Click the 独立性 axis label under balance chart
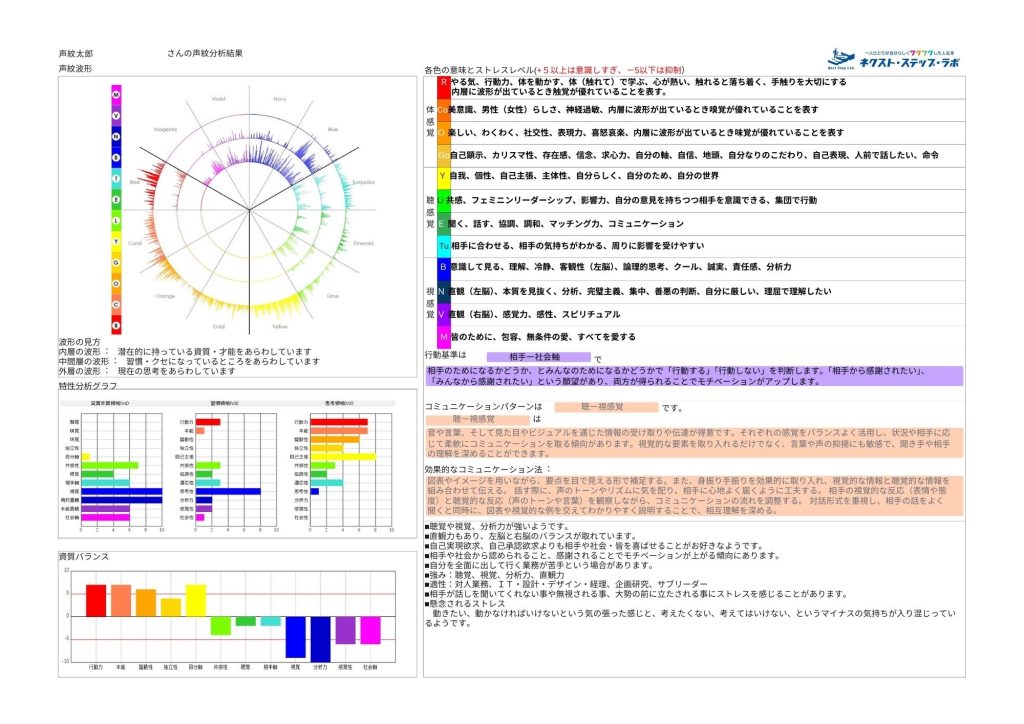This screenshot has height=724, width=1024. 170,667
